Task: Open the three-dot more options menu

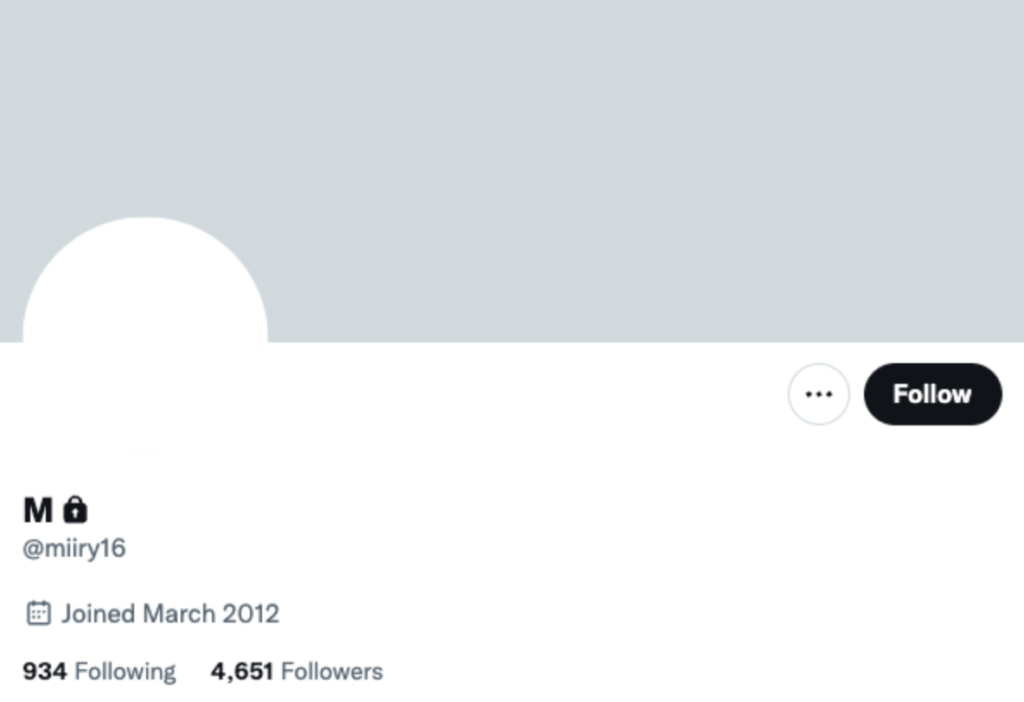Action: click(x=818, y=394)
